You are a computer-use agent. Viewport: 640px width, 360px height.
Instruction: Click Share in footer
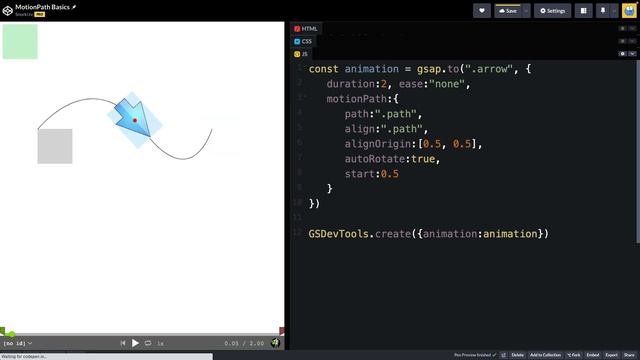pos(629,355)
